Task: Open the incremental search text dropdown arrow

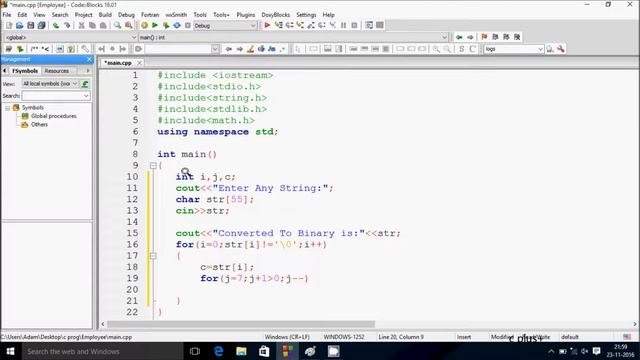Action: (215, 49)
